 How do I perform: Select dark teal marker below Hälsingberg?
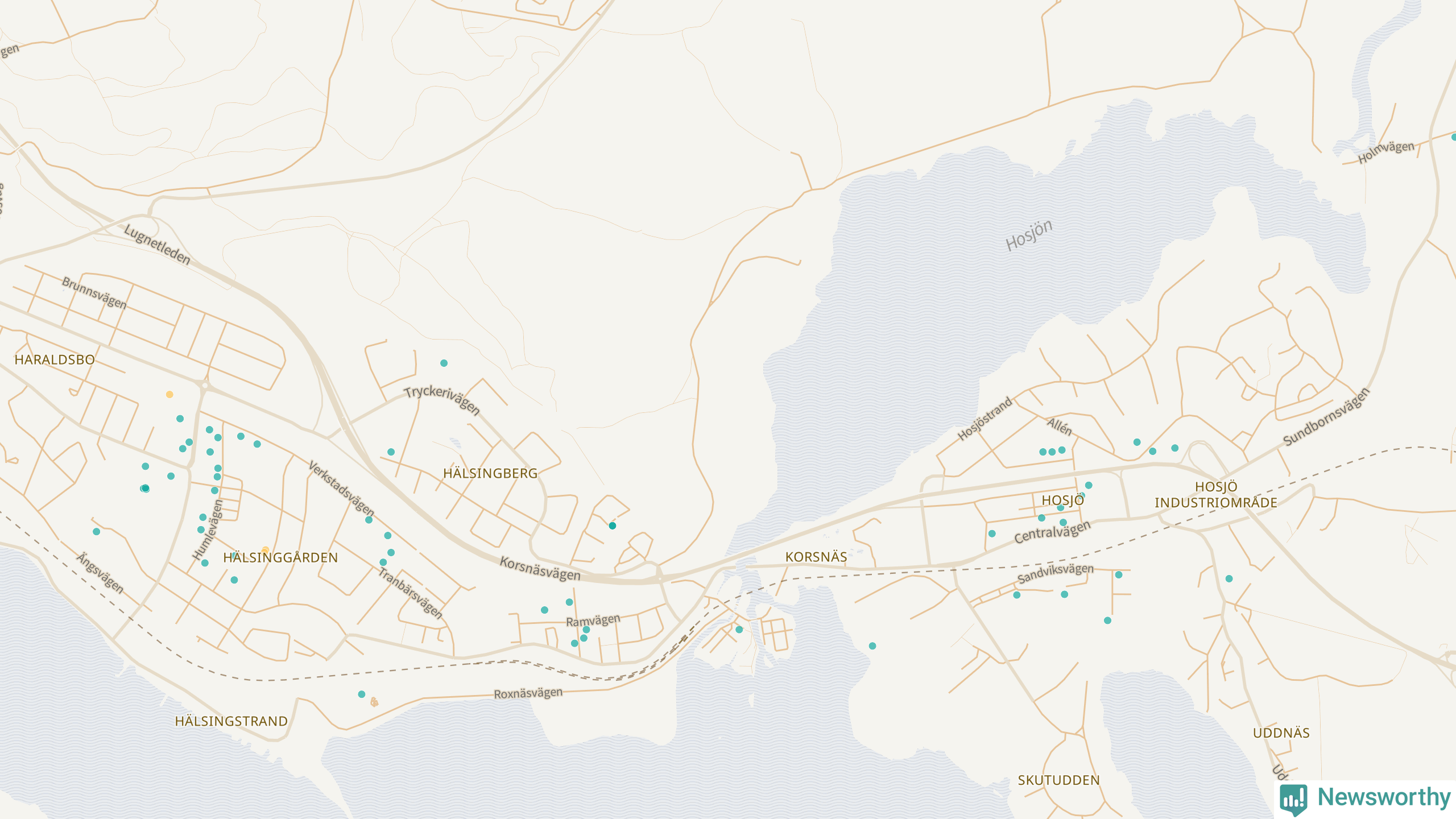click(x=613, y=526)
